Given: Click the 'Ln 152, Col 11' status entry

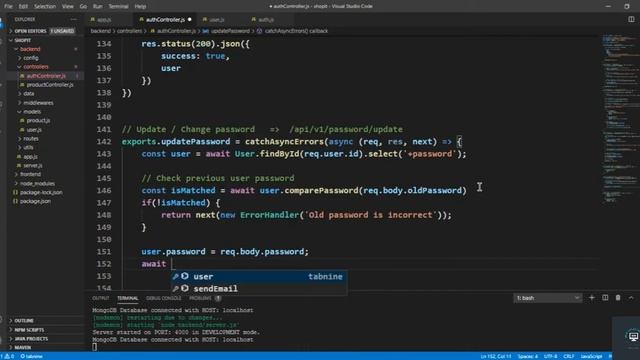Looking at the screenshot, I should coord(496,356).
